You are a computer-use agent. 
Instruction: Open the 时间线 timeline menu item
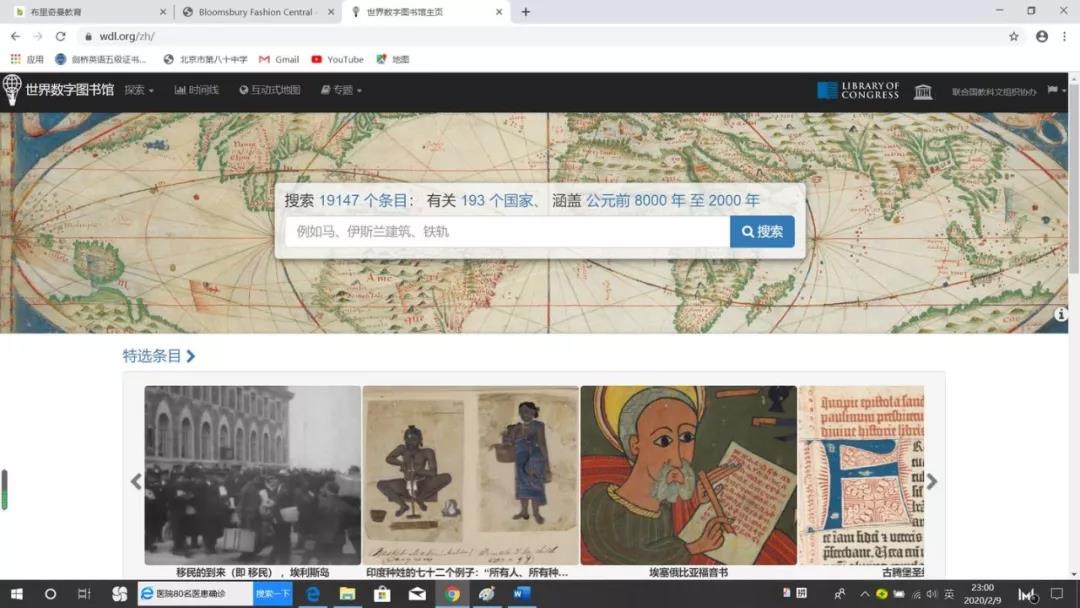(x=197, y=90)
